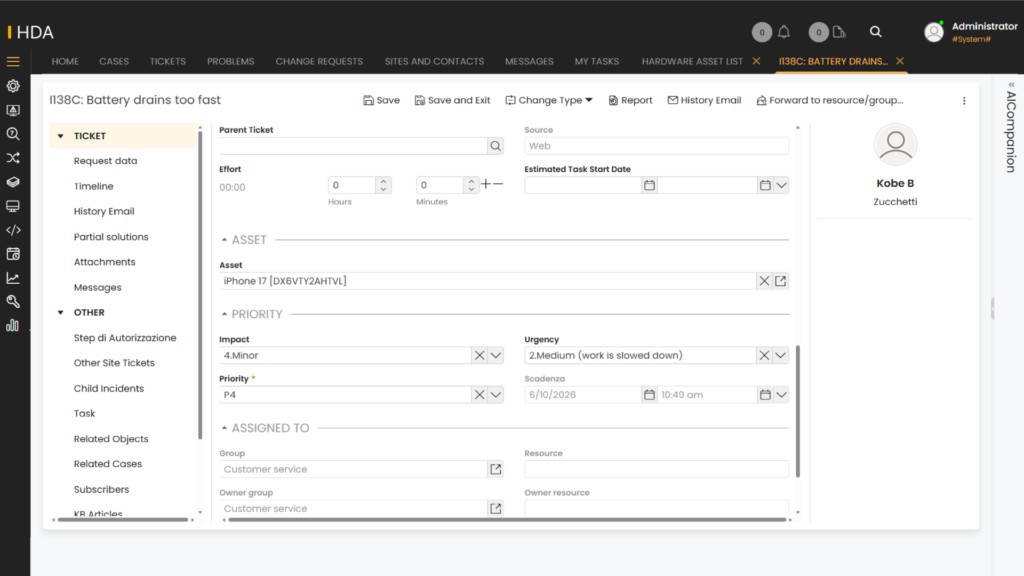The height and width of the screenshot is (576, 1024).
Task: Click the form's vertical scrollbar
Action: coord(797,411)
